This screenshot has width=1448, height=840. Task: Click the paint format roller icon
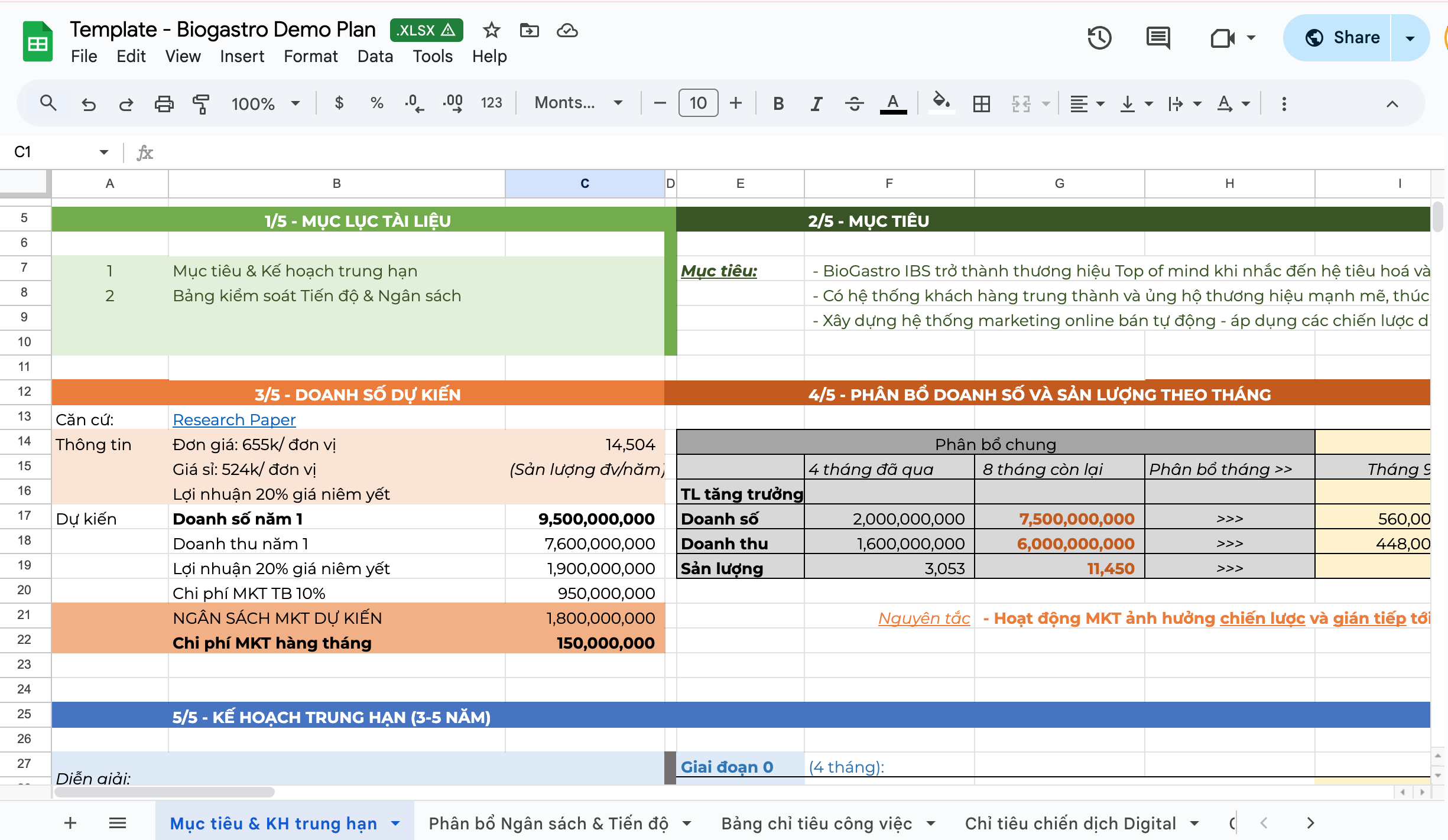pos(201,104)
